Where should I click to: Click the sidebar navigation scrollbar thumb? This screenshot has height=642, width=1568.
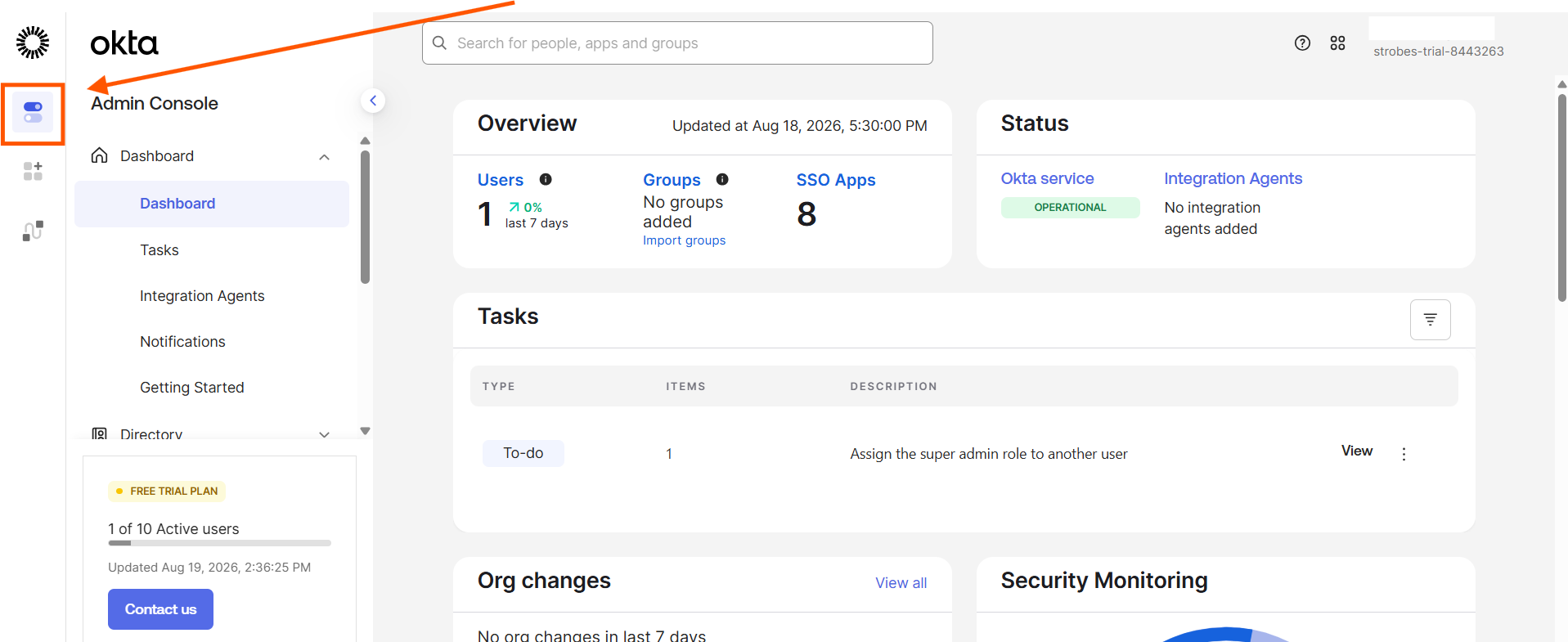tap(365, 217)
